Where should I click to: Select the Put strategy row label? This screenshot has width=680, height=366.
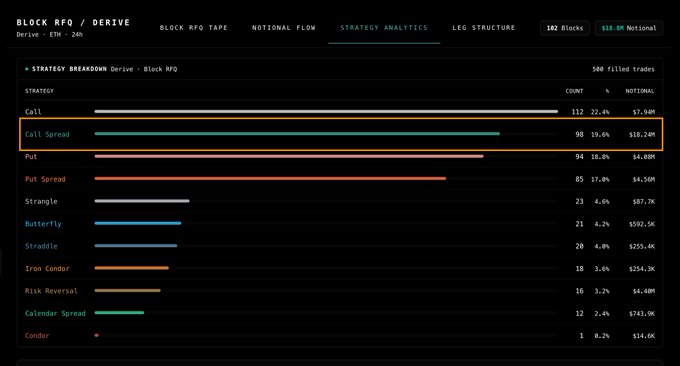pyautogui.click(x=31, y=157)
